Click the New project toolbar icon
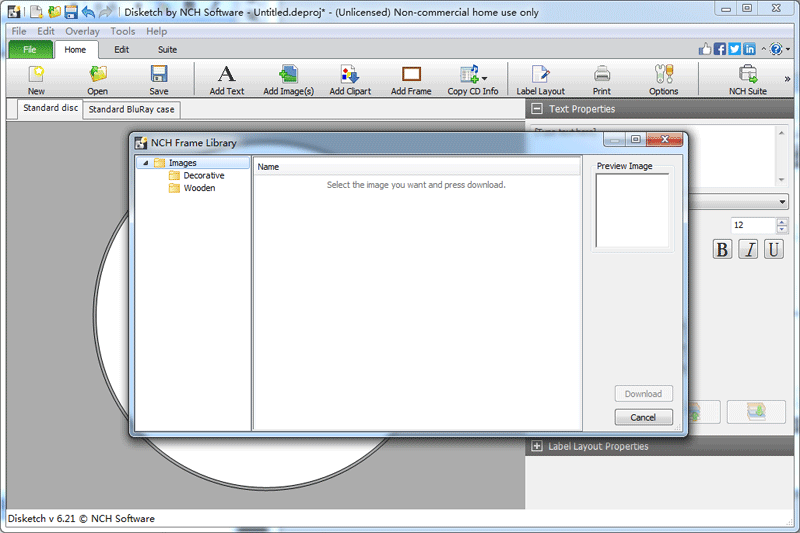Viewport: 800px width, 533px height. (36, 80)
